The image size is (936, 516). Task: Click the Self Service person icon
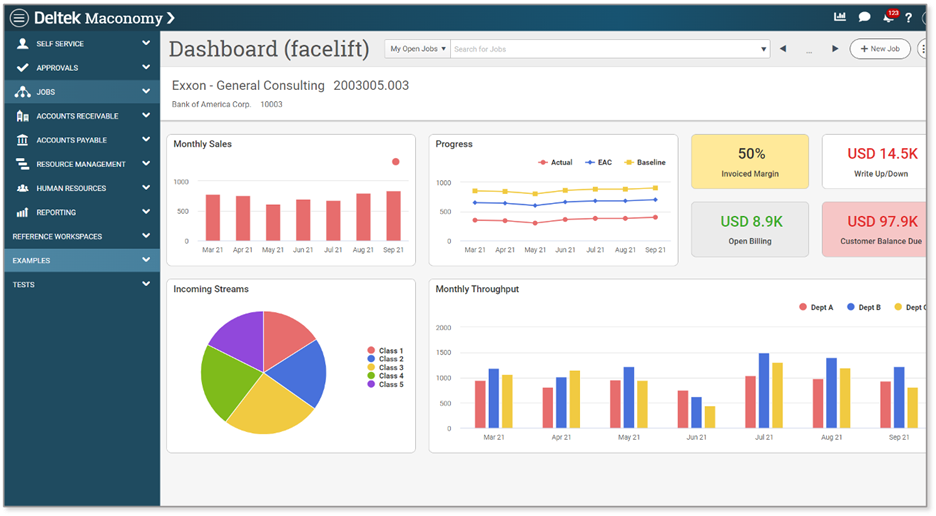[x=23, y=44]
